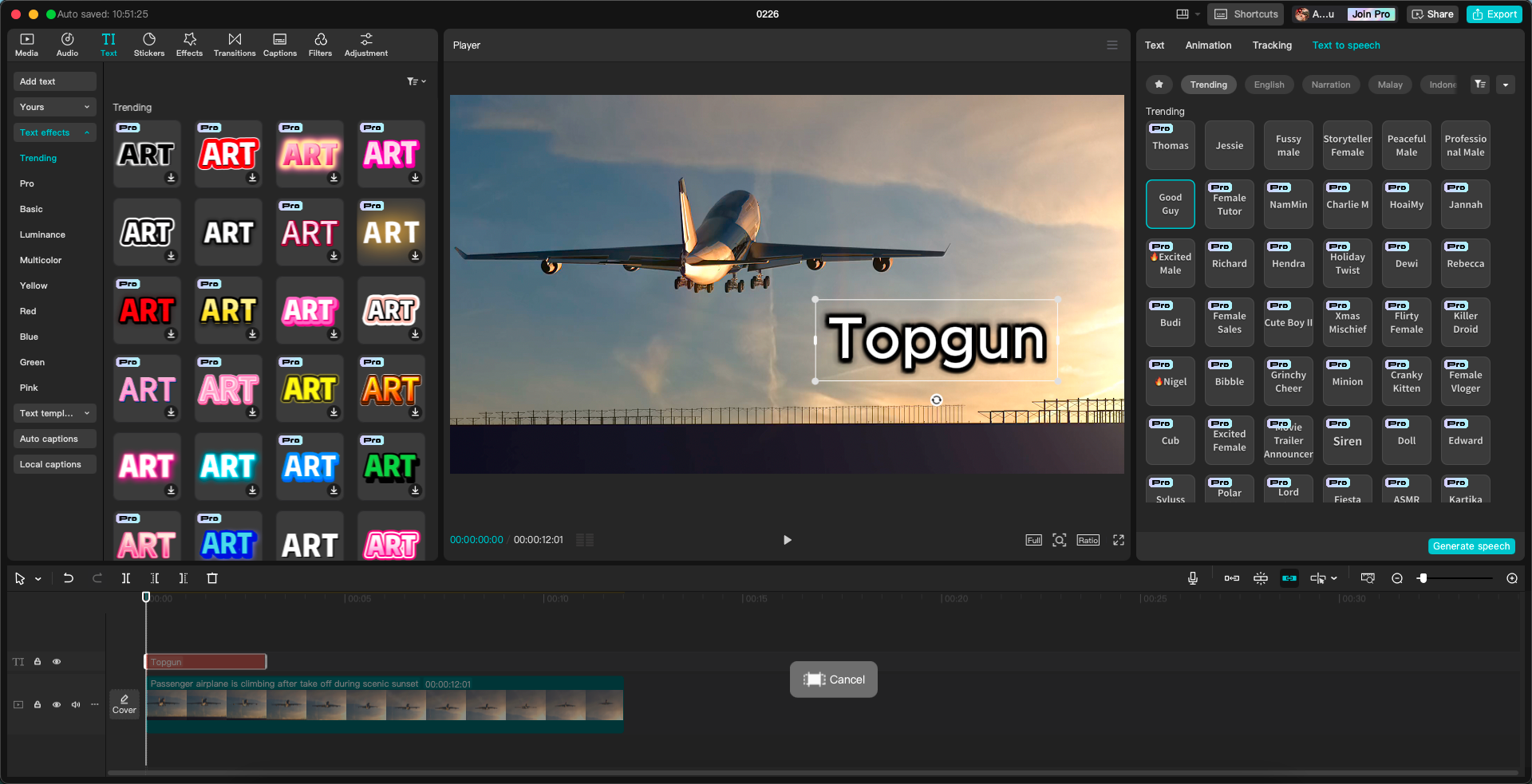Image resolution: width=1532 pixels, height=784 pixels.
Task: Switch to the Animation tab
Action: pyautogui.click(x=1208, y=45)
